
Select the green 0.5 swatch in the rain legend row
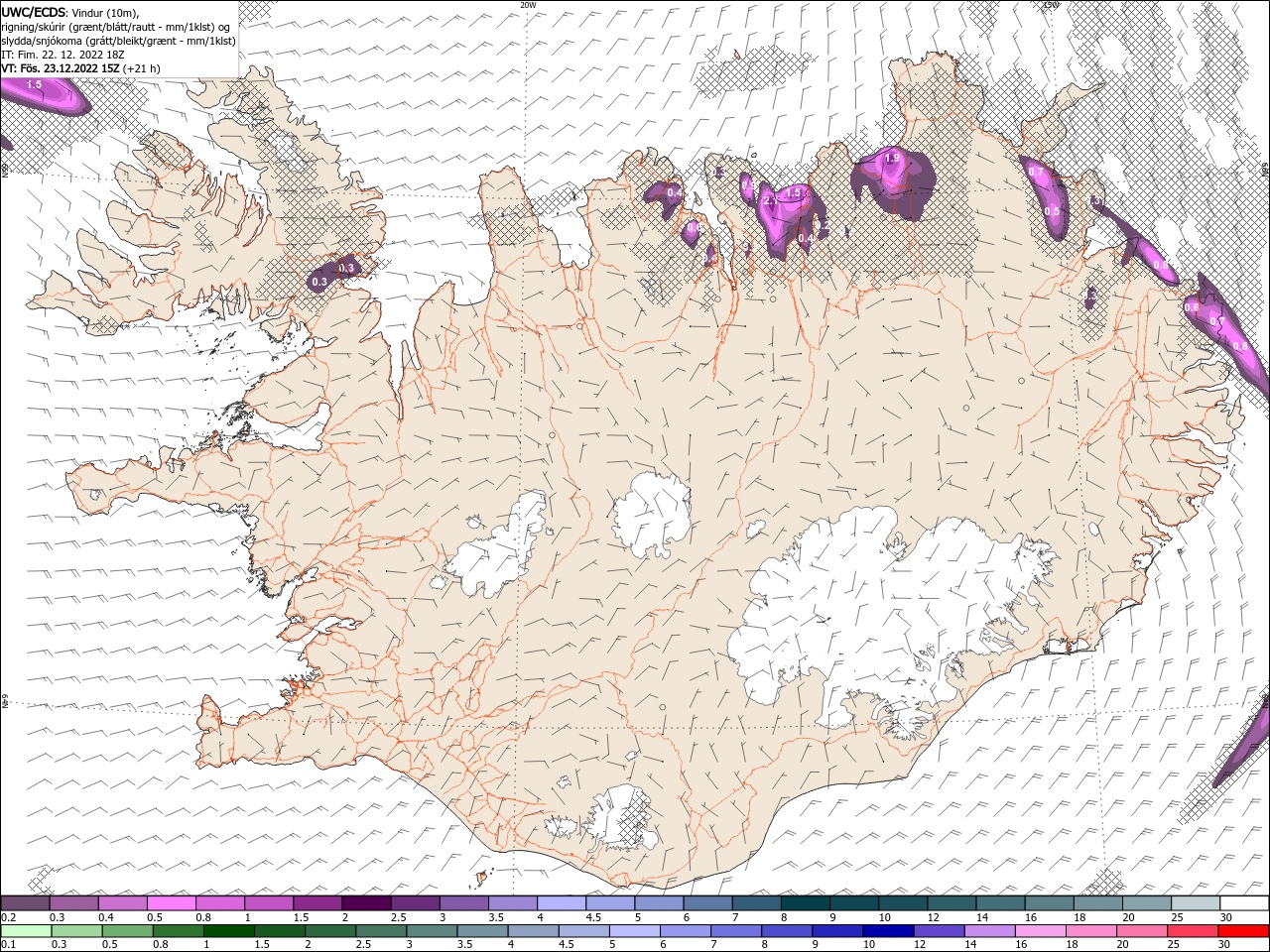127,931
